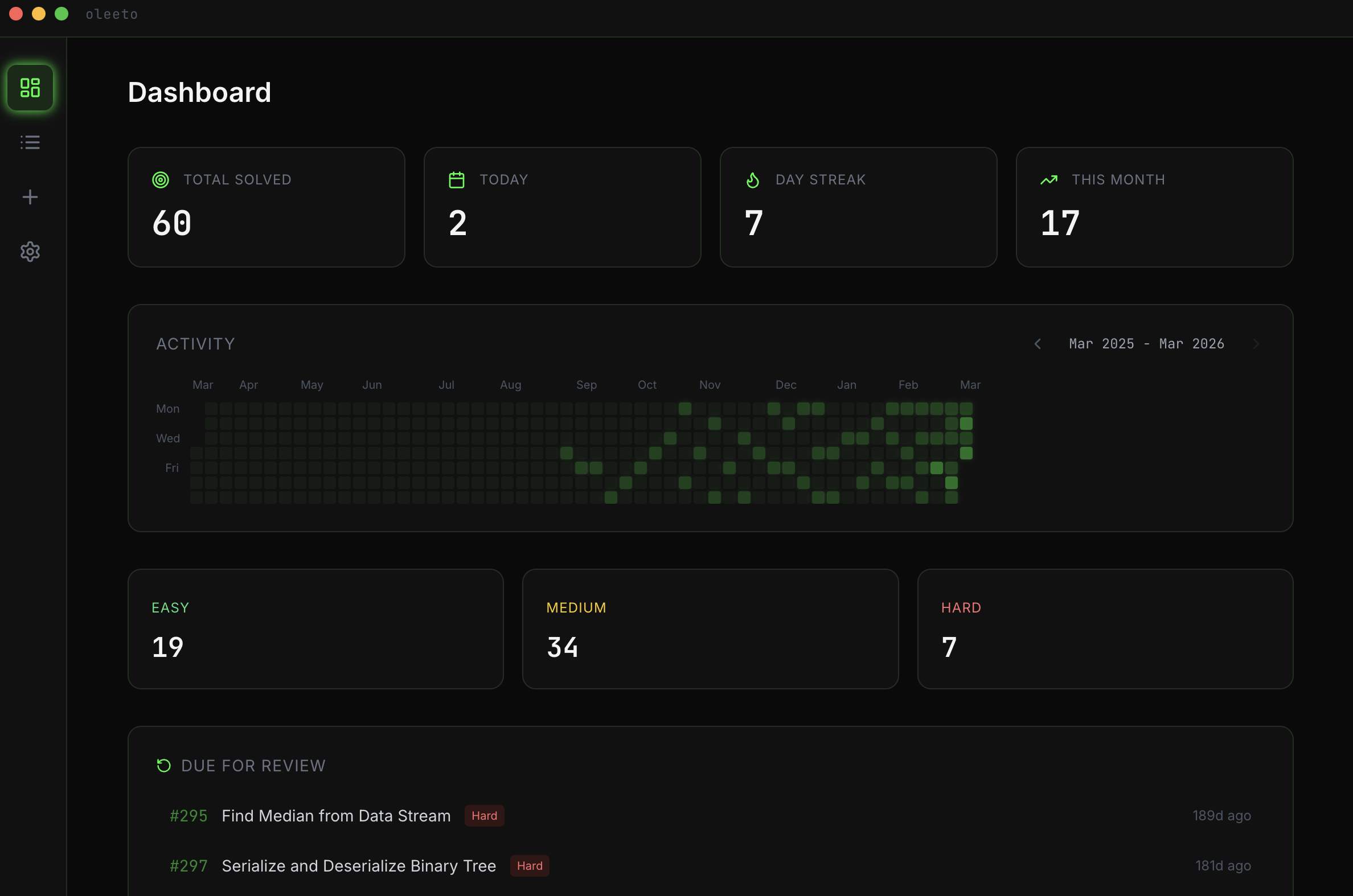This screenshot has height=896, width=1353.
Task: Click the oleeto window title
Action: pos(112,14)
